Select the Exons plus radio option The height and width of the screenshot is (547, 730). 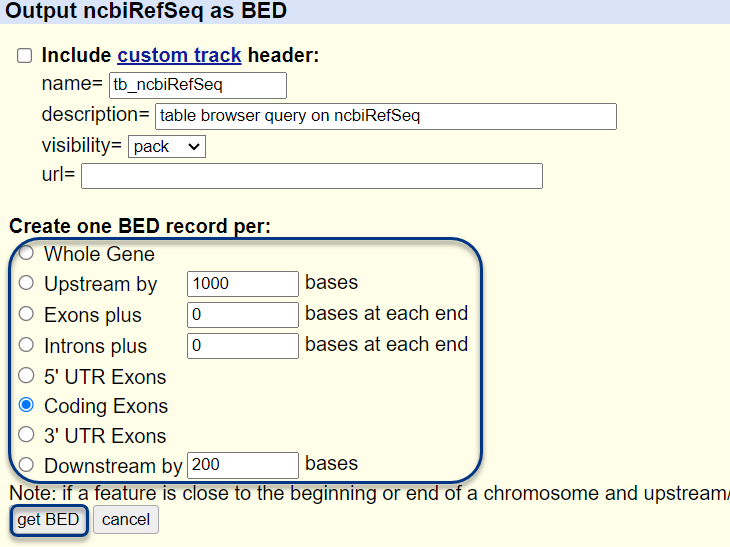(x=26, y=314)
